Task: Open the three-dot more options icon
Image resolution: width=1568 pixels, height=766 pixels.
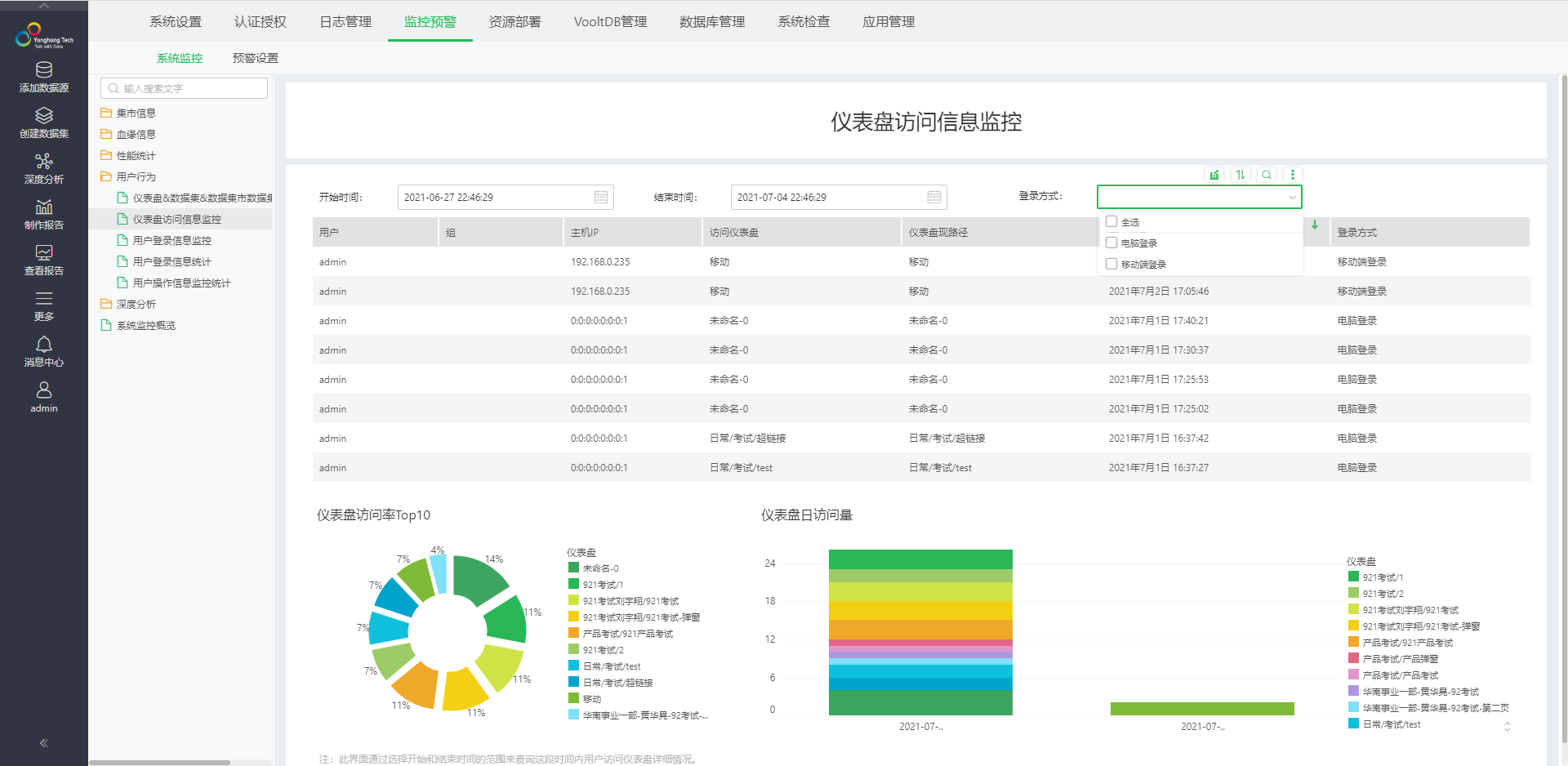Action: pyautogui.click(x=1293, y=175)
